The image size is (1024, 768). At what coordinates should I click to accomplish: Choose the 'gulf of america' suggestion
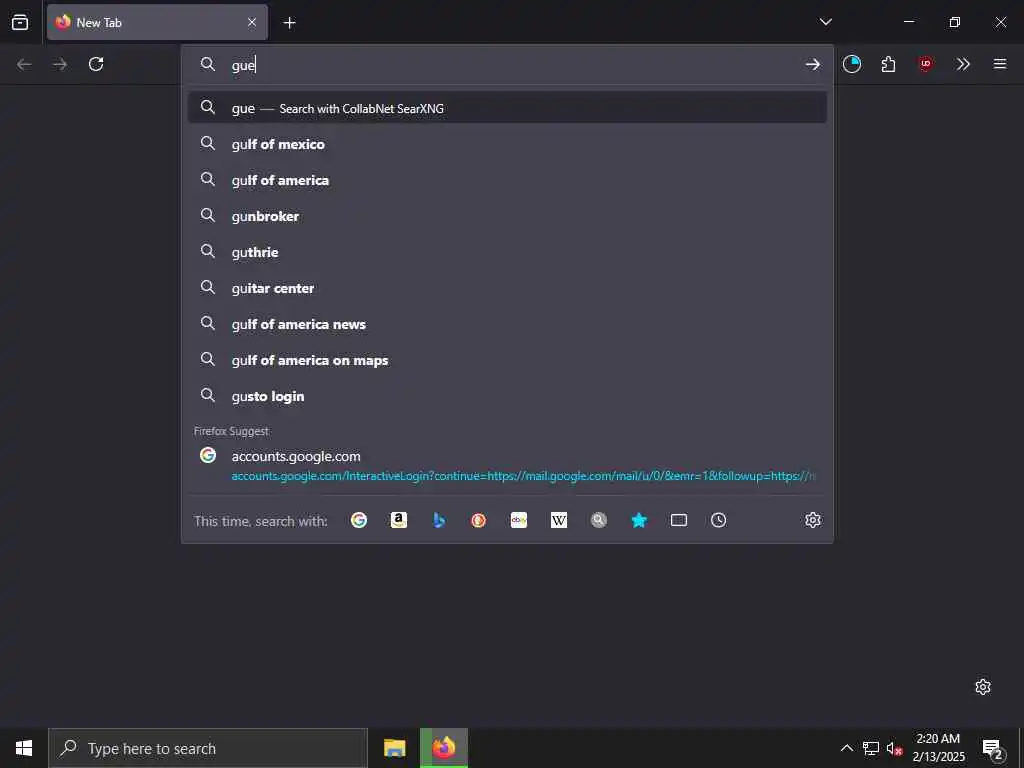click(507, 180)
